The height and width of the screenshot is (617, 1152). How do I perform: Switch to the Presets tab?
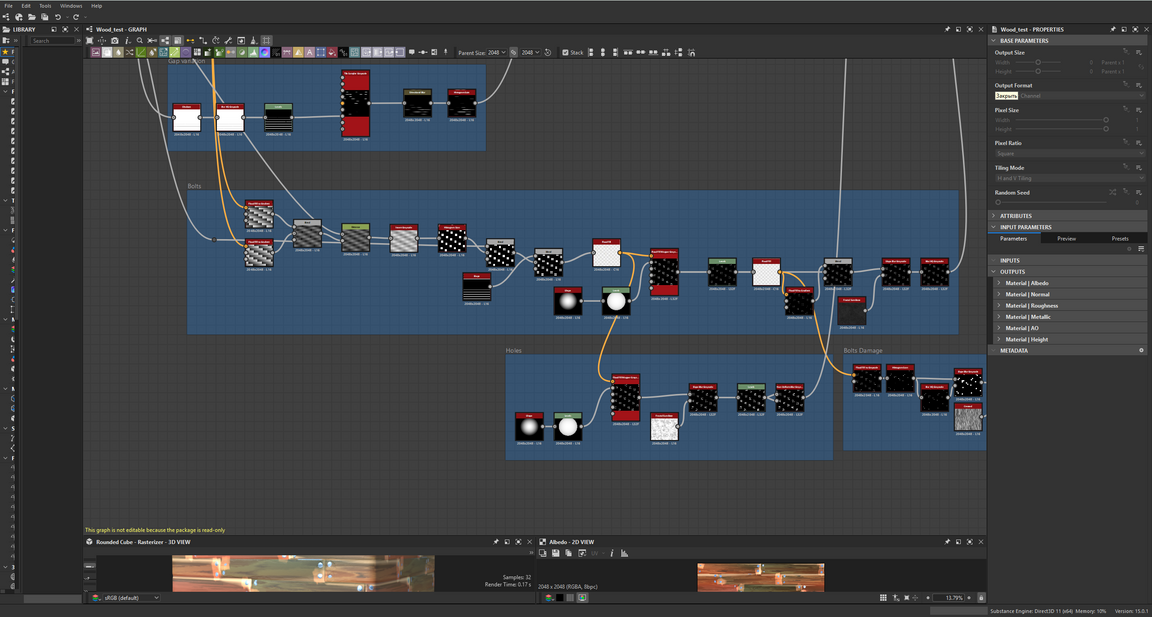pos(1119,238)
